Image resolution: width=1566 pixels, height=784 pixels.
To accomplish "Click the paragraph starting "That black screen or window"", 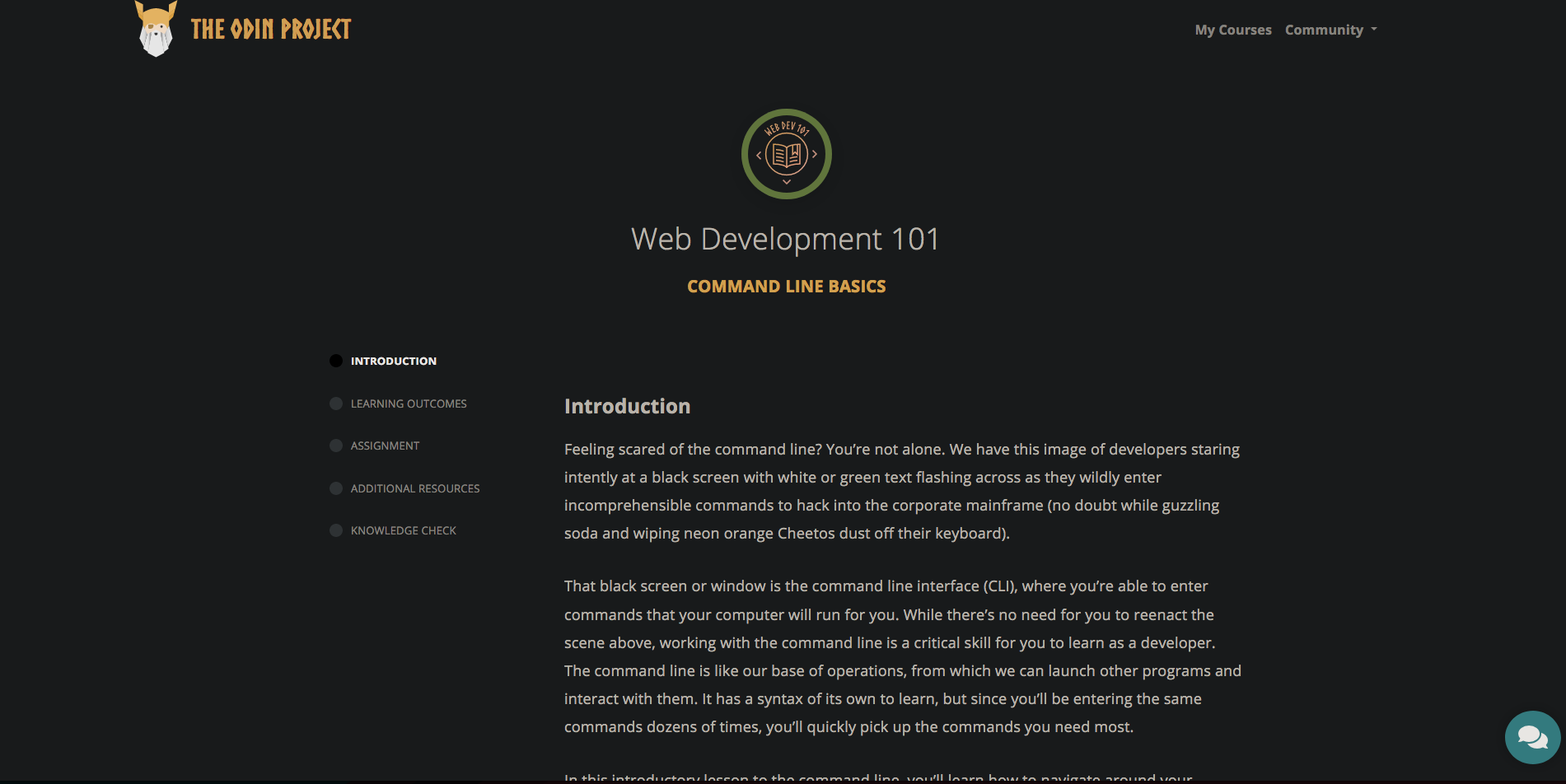I will (903, 656).
